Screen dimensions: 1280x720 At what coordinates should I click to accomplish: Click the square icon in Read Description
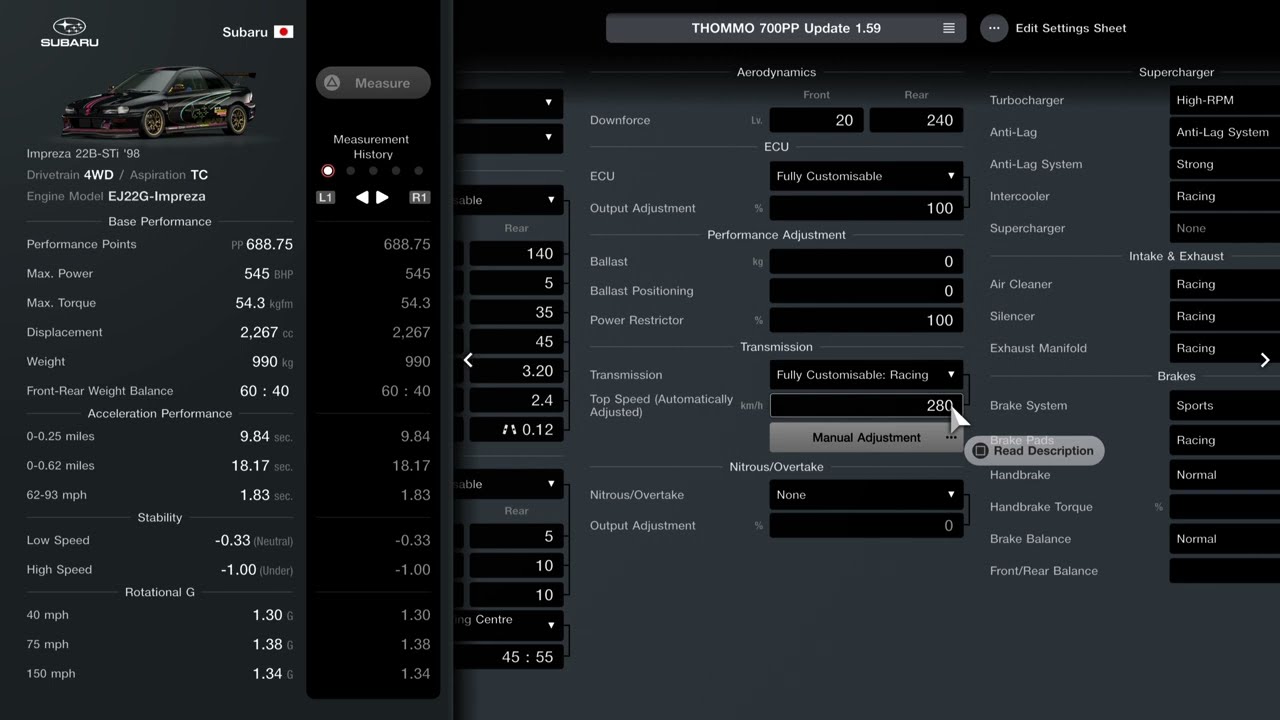click(x=980, y=451)
